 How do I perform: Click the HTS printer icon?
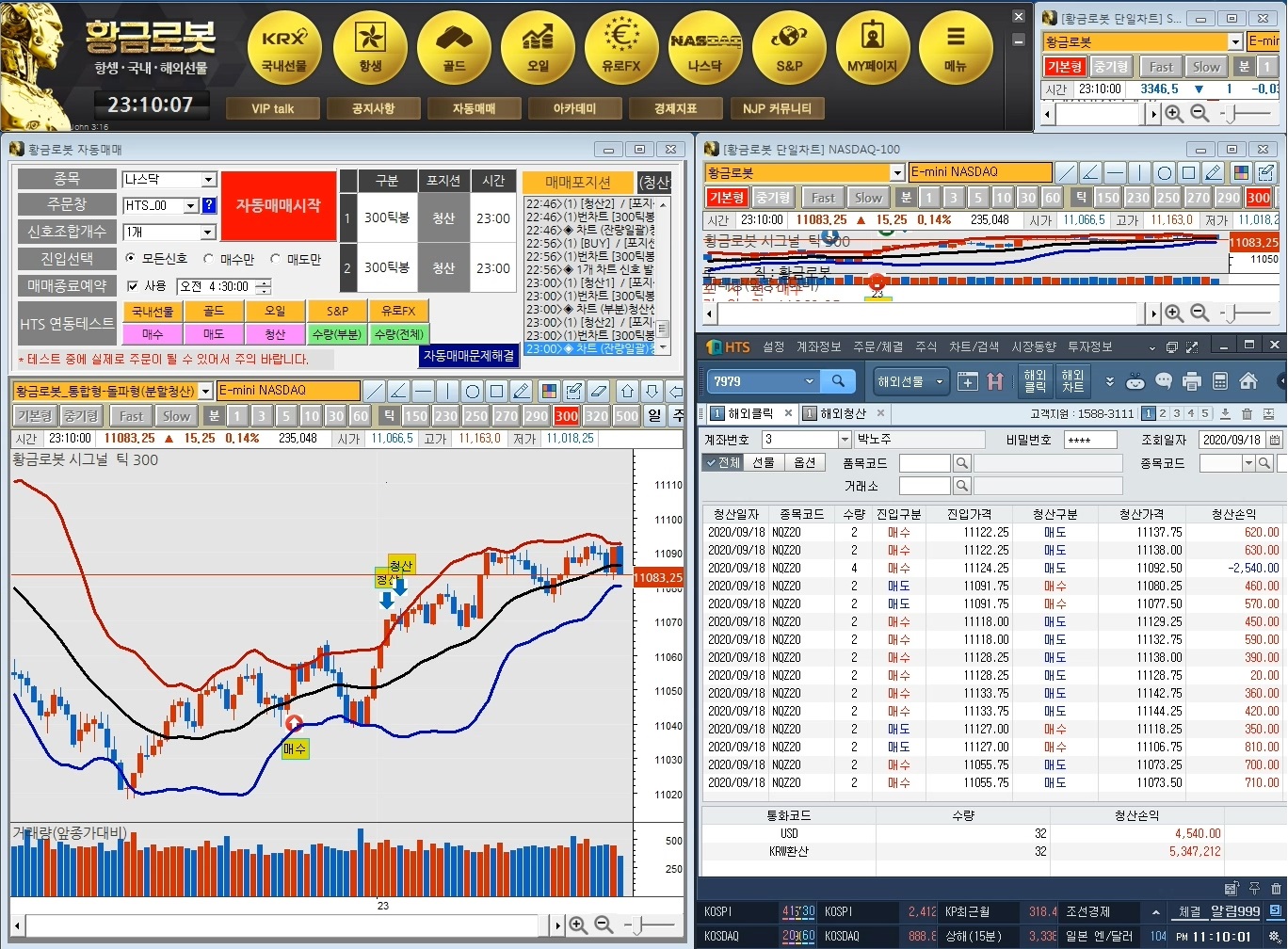(1192, 381)
